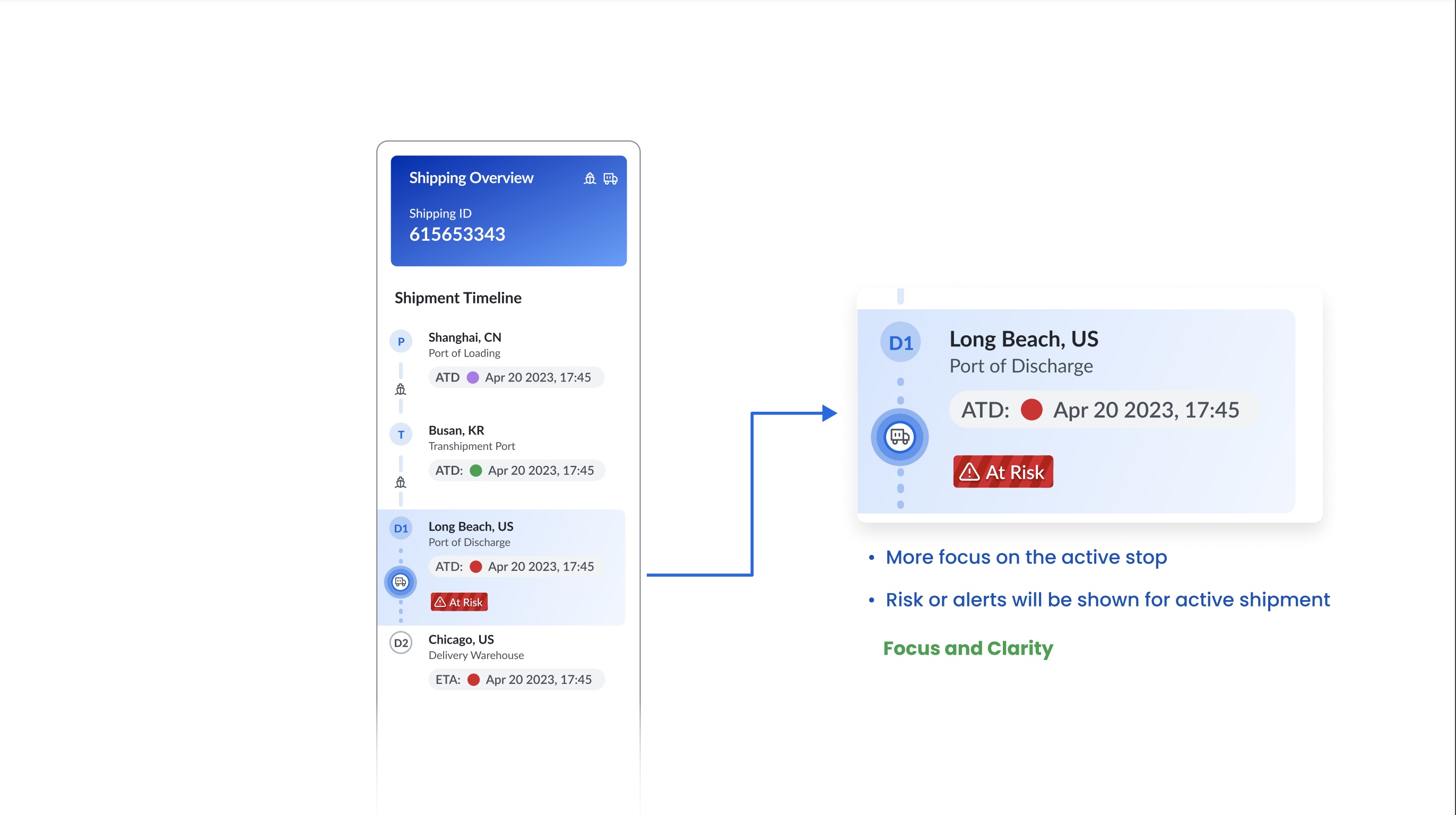Screen dimensions: 1456x815
Task: Click the ship icon below Shanghai stop
Action: (401, 389)
